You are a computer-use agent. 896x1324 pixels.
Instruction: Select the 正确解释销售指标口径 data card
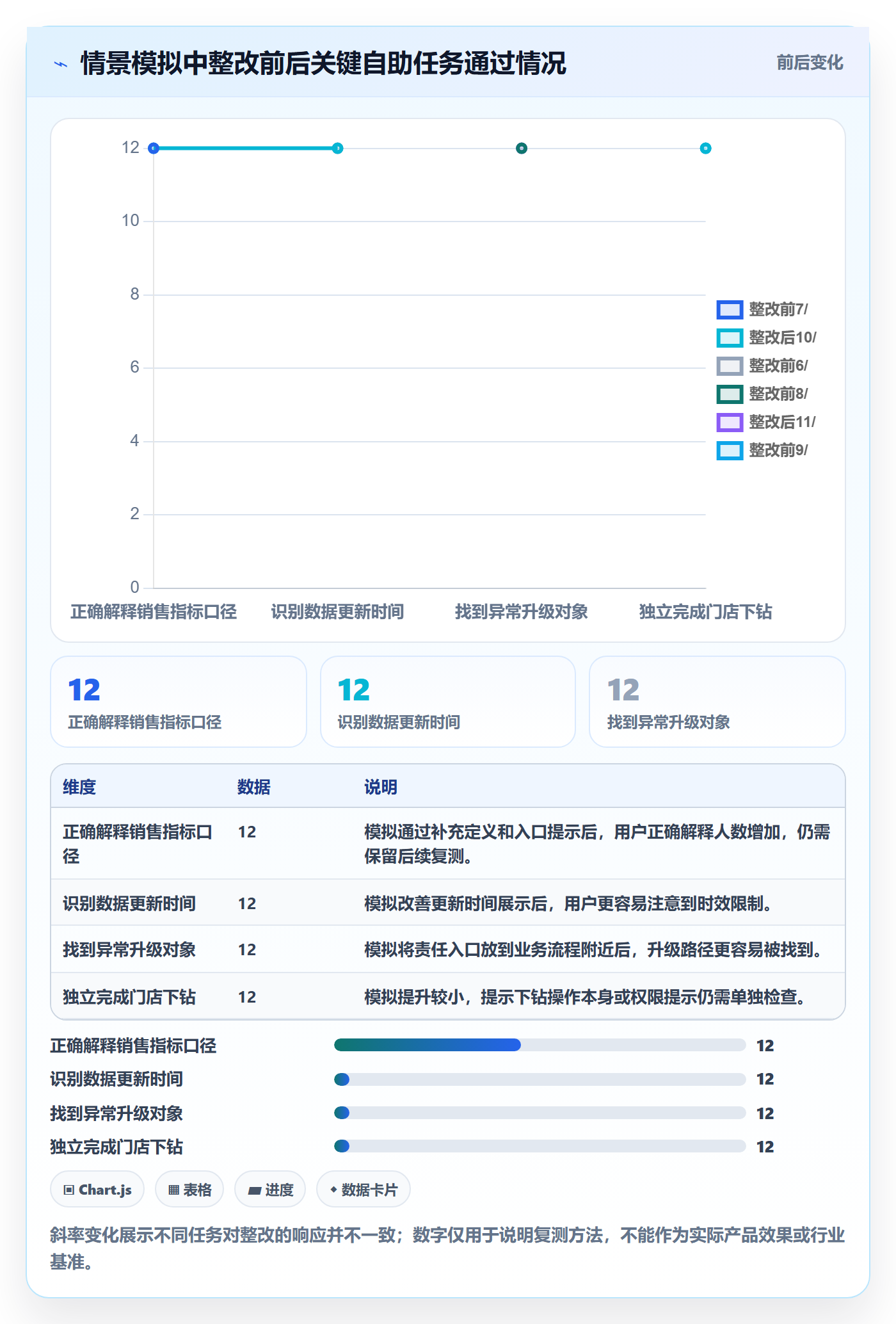(179, 702)
